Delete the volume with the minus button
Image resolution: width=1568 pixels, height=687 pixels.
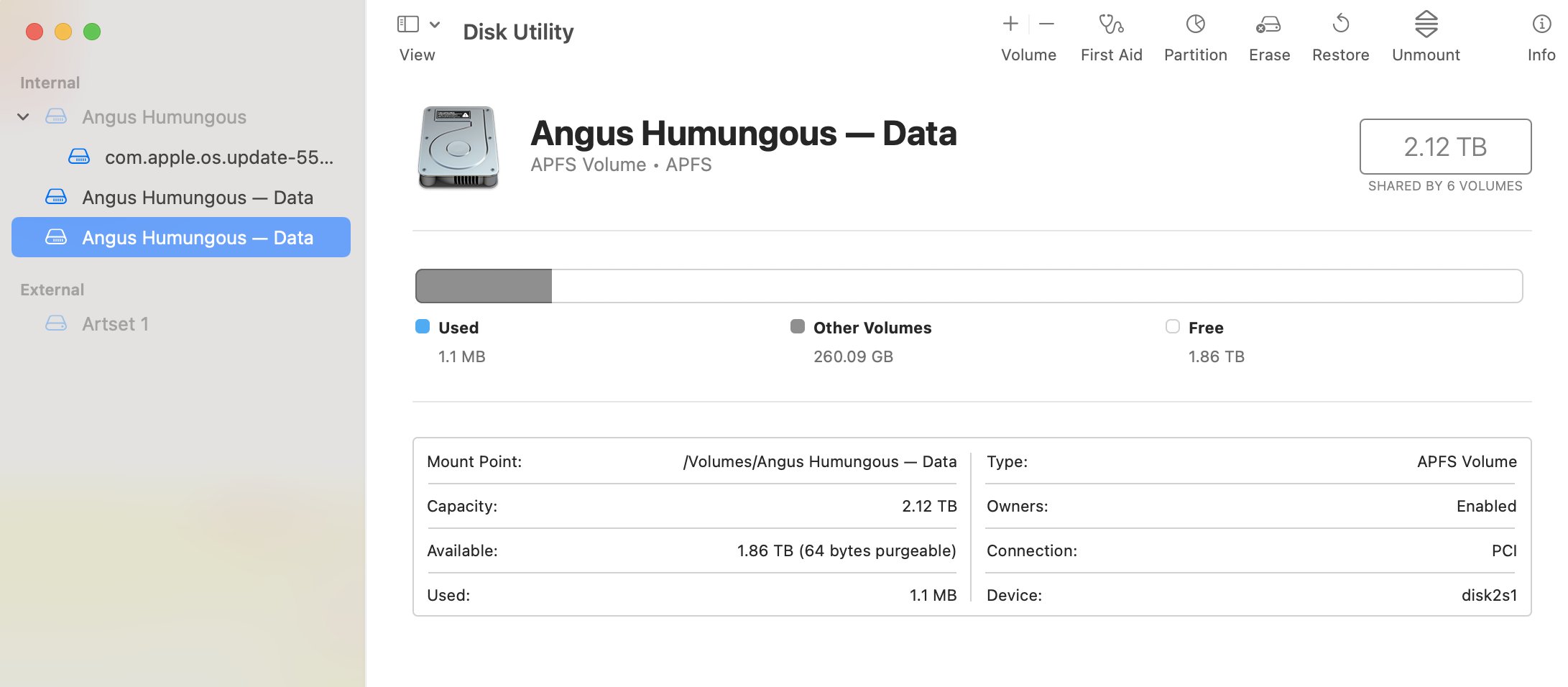pos(1047,24)
